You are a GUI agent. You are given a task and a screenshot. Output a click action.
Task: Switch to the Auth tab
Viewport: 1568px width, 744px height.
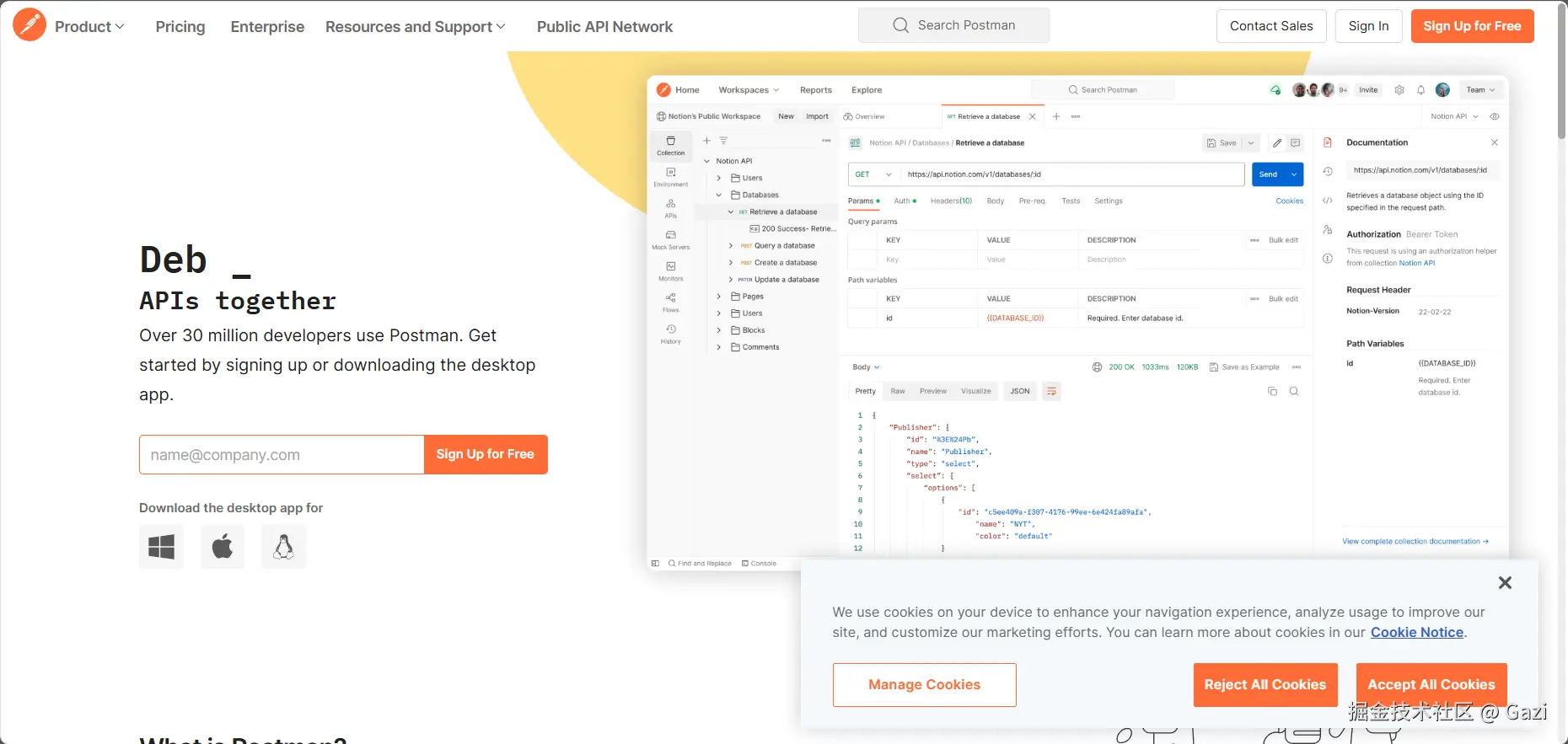coord(905,201)
